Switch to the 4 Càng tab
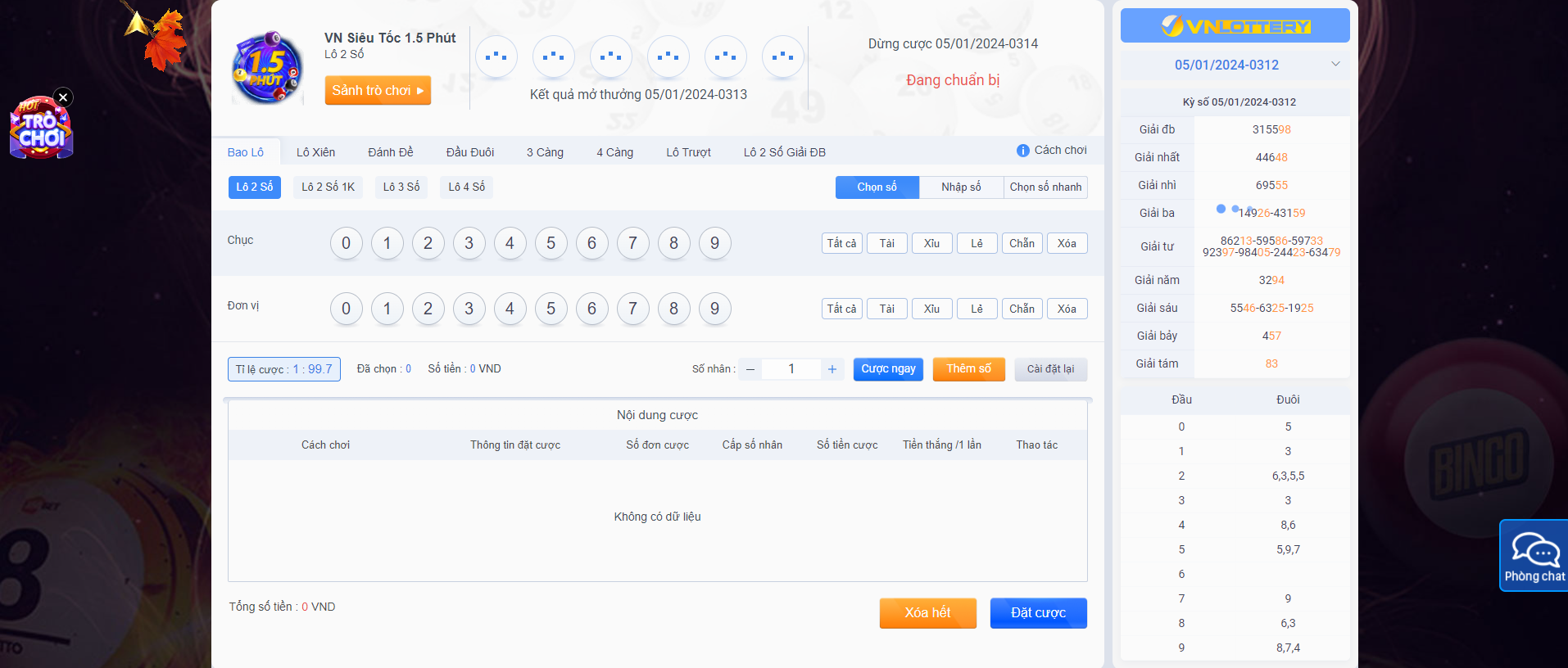This screenshot has width=1568, height=668. tap(614, 152)
